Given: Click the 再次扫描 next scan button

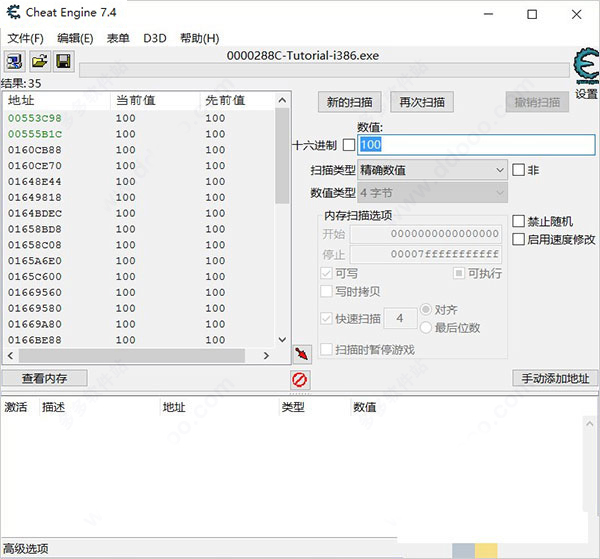Looking at the screenshot, I should (421, 102).
